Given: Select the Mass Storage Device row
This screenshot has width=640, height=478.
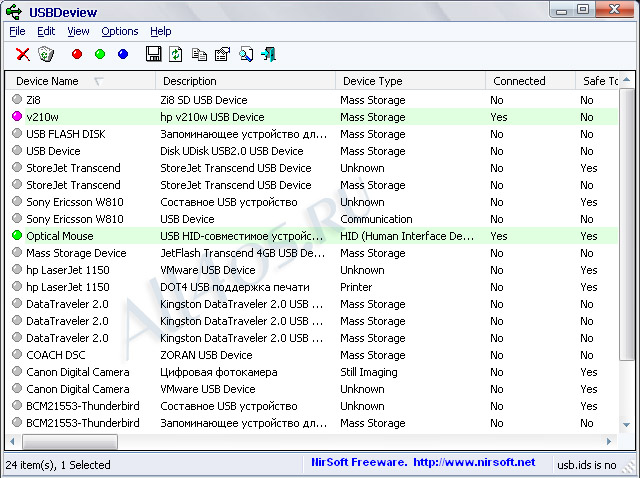Looking at the screenshot, I should click(x=313, y=253).
